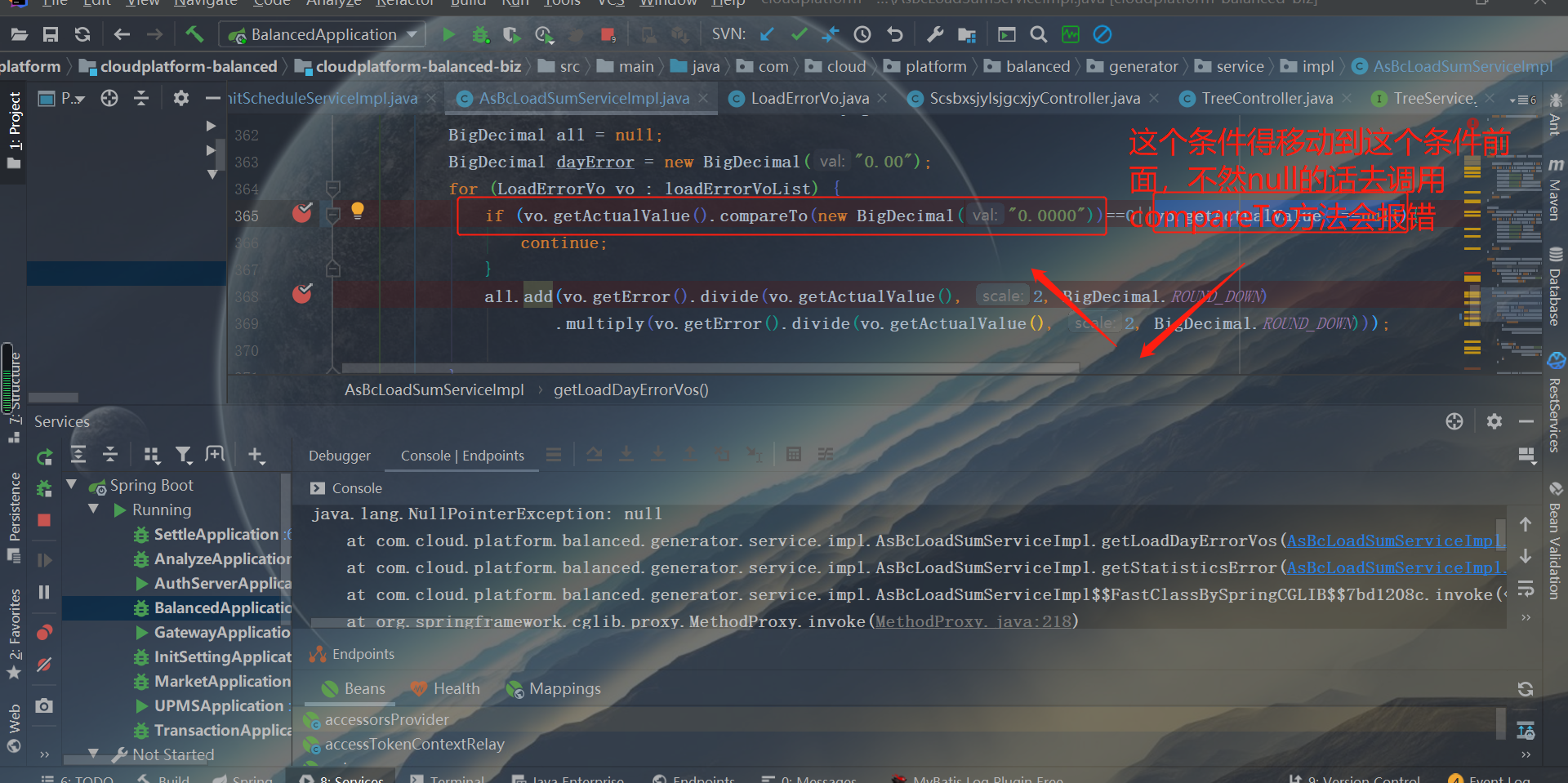Open the TreeController.java editor tab

(x=1267, y=99)
